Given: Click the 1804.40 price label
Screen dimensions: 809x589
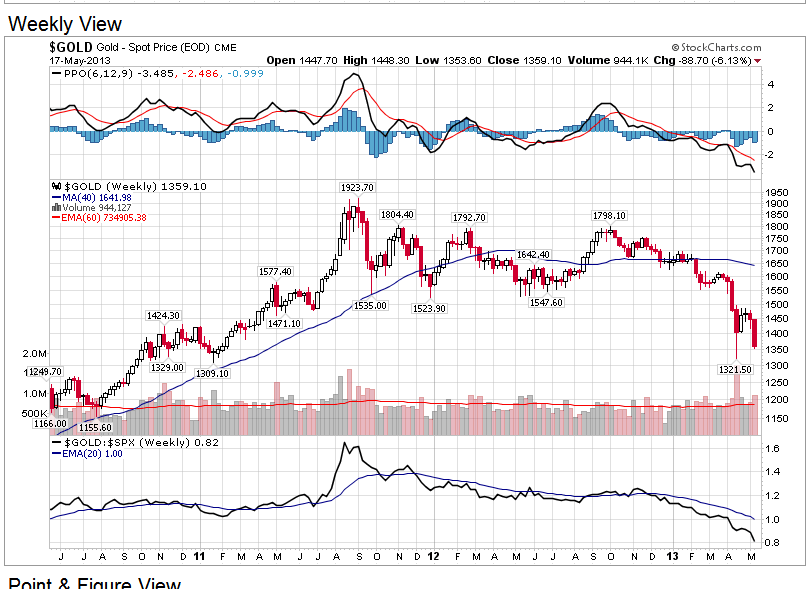Looking at the screenshot, I should click(397, 215).
